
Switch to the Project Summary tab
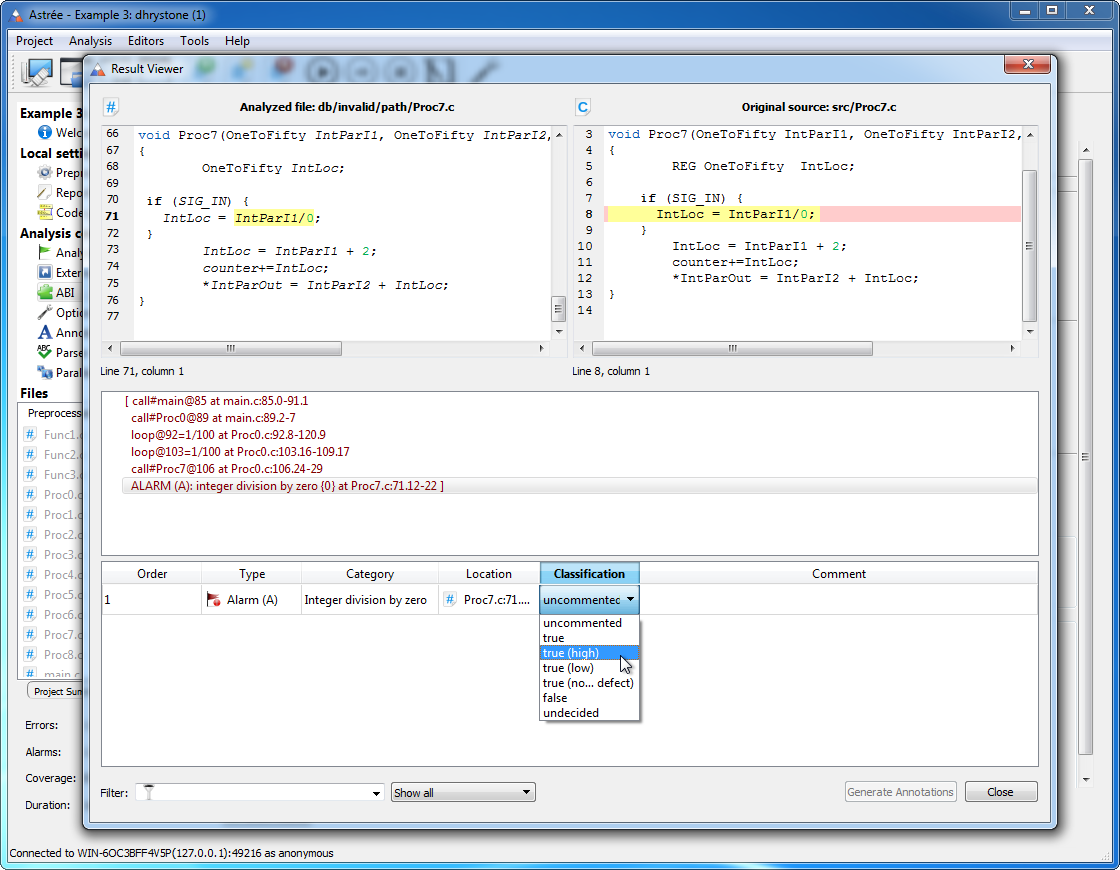[x=56, y=691]
